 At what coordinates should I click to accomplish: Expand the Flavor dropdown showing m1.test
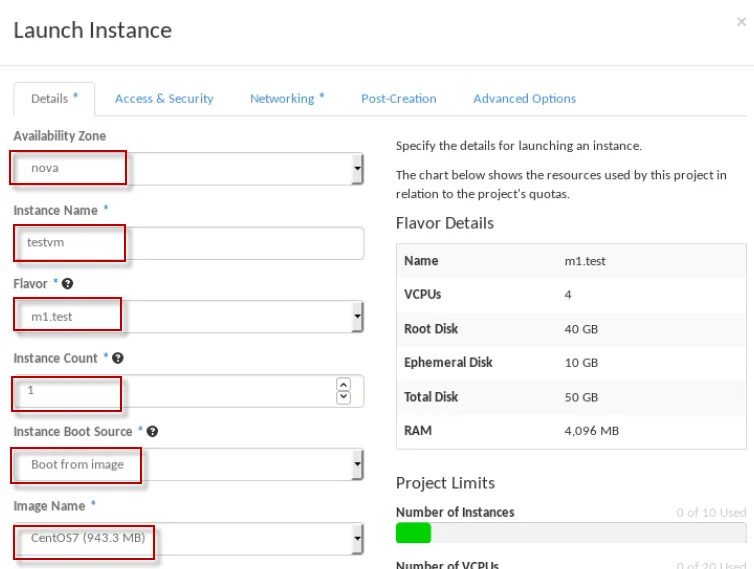click(x=188, y=317)
